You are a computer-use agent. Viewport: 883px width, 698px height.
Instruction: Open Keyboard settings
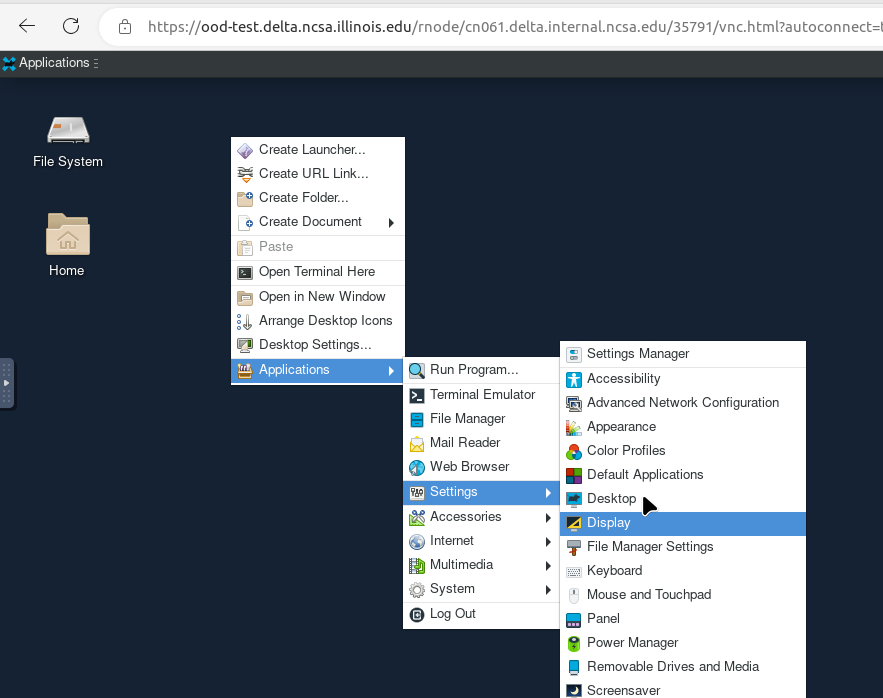615,570
